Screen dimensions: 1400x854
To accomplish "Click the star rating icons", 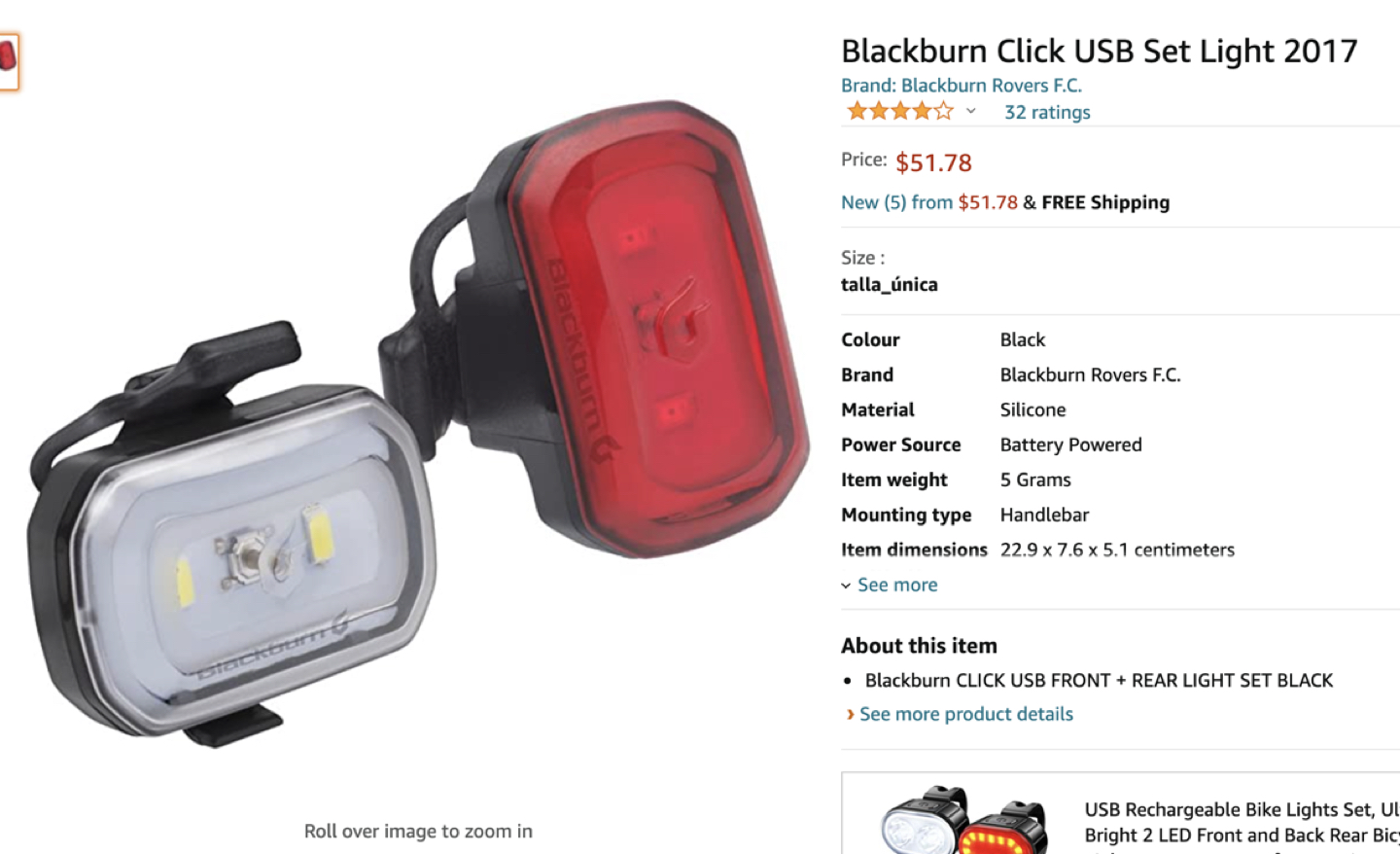I will click(900, 111).
